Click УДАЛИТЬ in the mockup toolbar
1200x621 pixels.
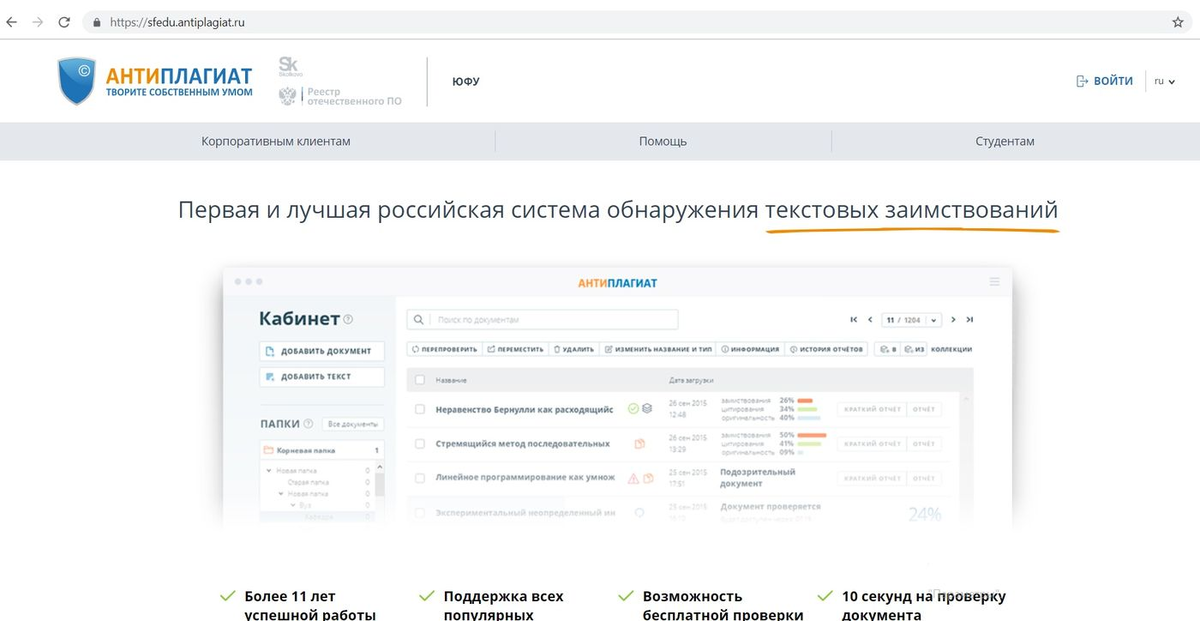[x=575, y=349]
